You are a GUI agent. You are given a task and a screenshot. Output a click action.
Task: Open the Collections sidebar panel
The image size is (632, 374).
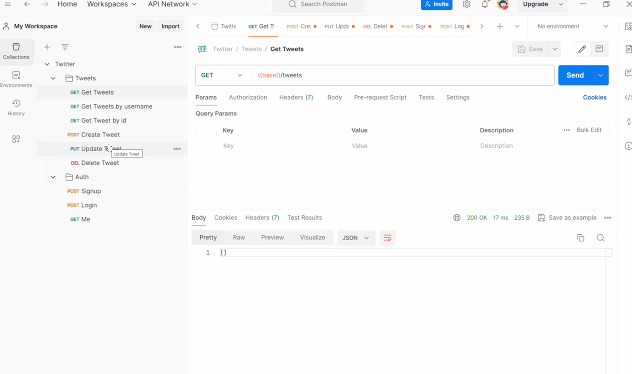click(16, 51)
